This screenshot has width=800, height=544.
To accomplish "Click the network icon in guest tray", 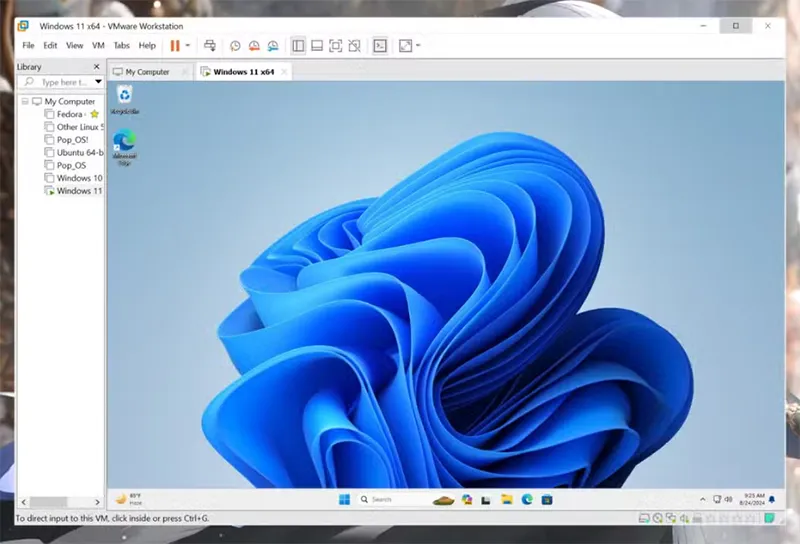I will 717,499.
